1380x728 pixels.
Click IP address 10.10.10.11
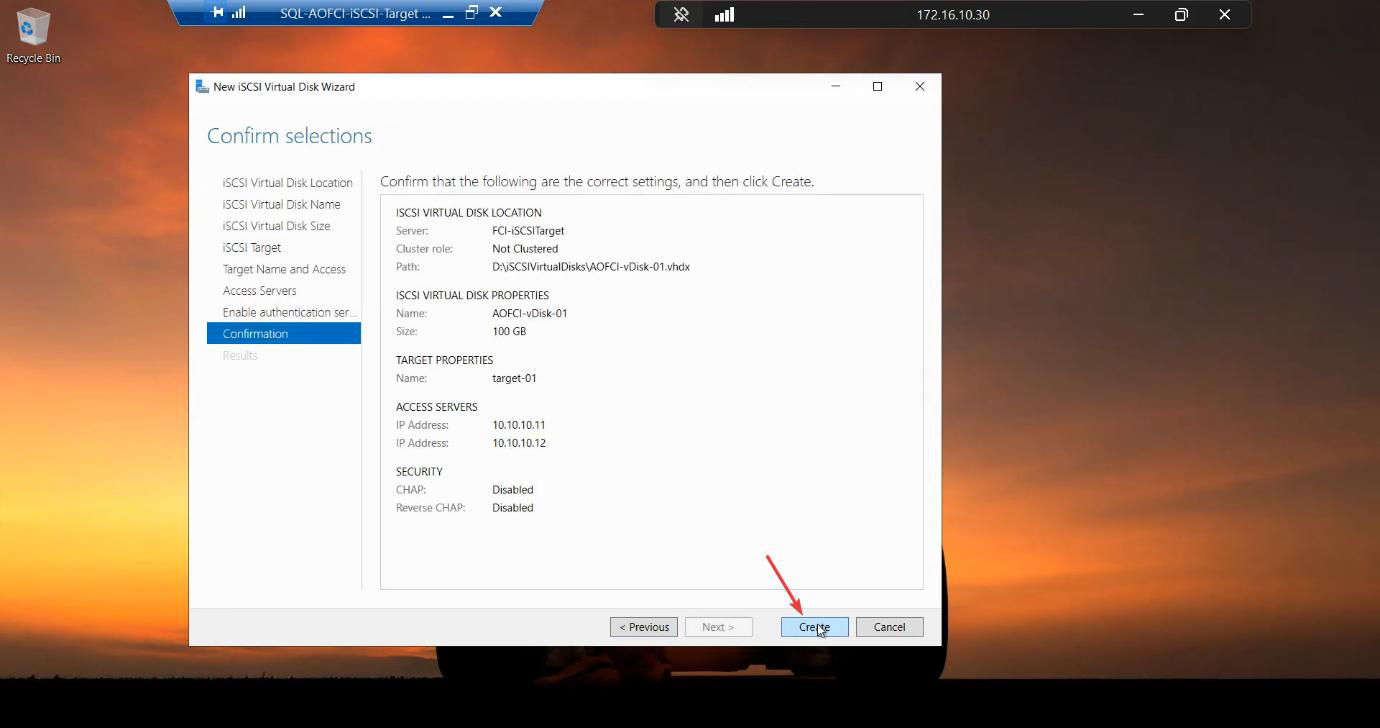coord(519,425)
